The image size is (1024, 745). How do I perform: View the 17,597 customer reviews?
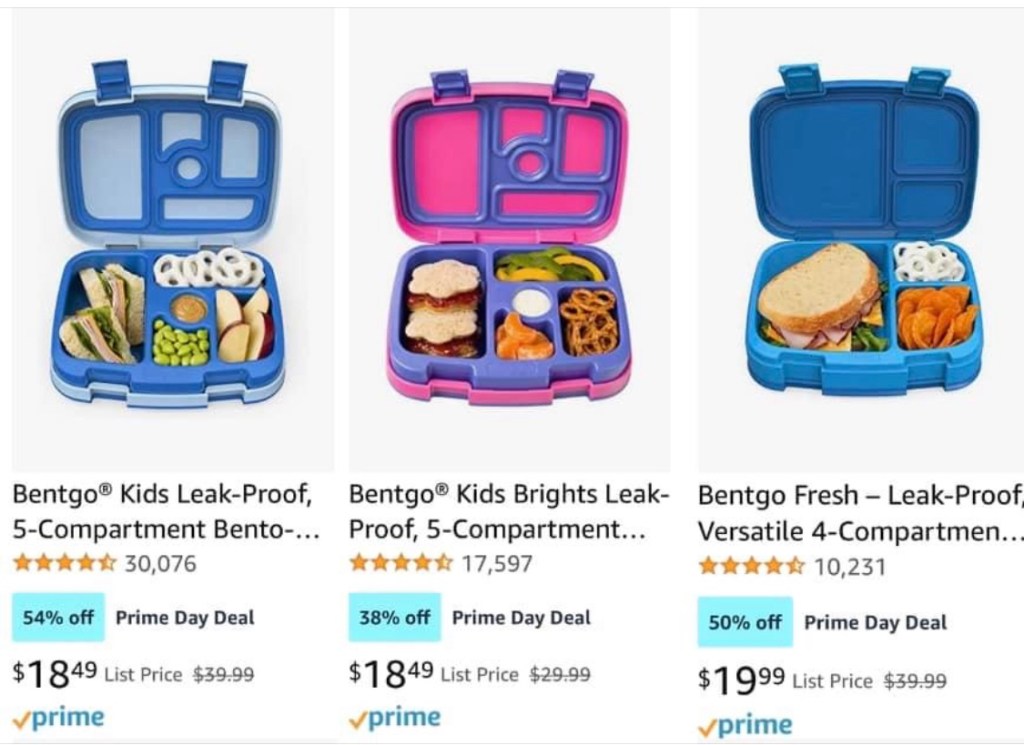pos(497,564)
